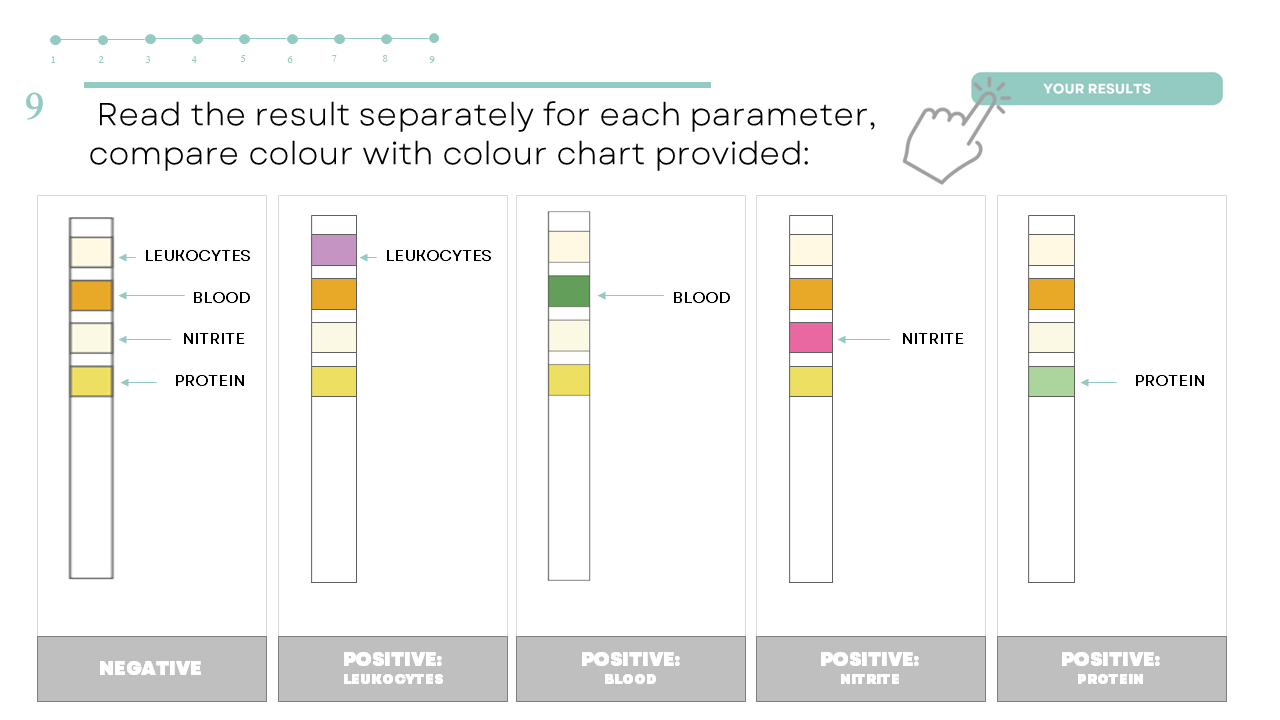Go to step 3 progress dot
The image size is (1280, 720).
click(x=150, y=39)
